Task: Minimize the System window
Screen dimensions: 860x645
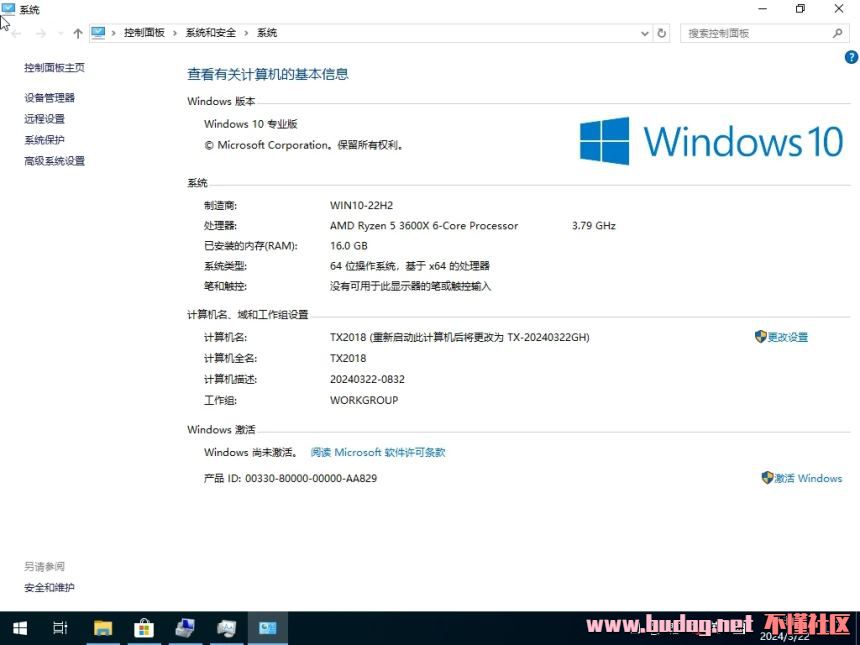Action: tap(763, 9)
